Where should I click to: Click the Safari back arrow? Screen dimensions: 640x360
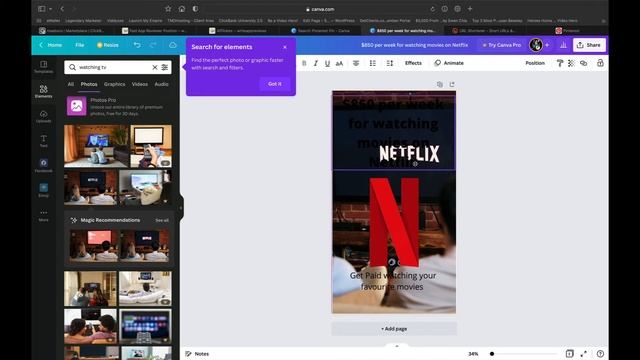pos(62,9)
